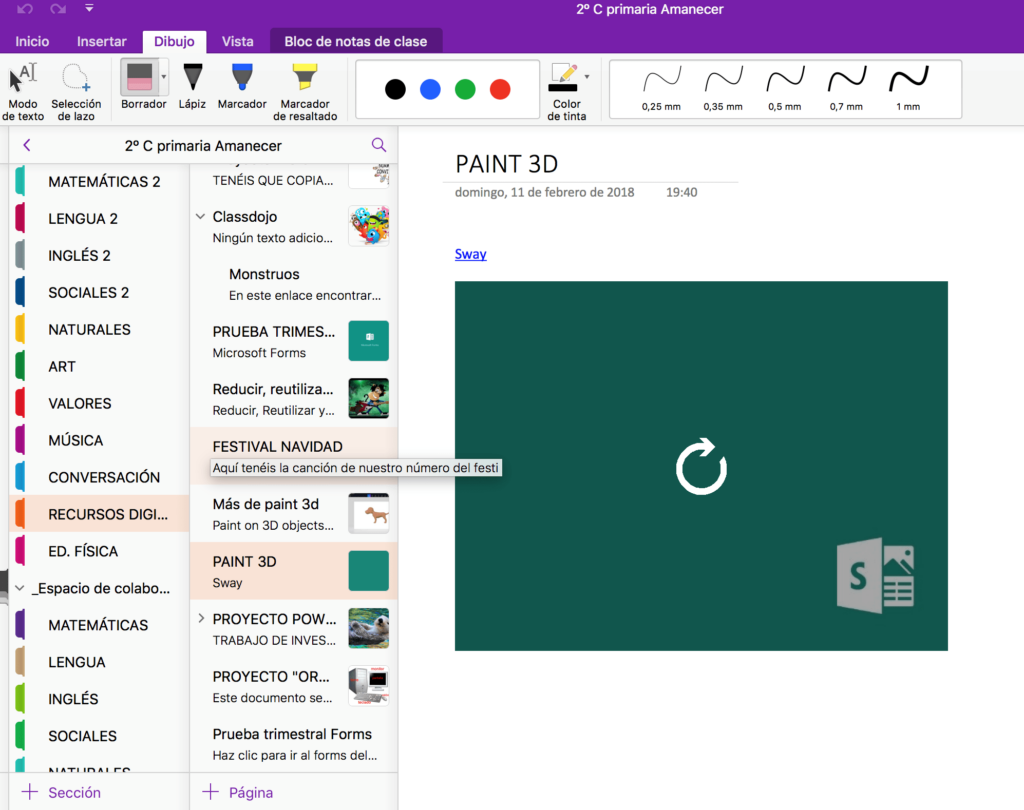The image size is (1024, 810).
Task: Select the blue Marcador pen
Action: pyautogui.click(x=242, y=85)
